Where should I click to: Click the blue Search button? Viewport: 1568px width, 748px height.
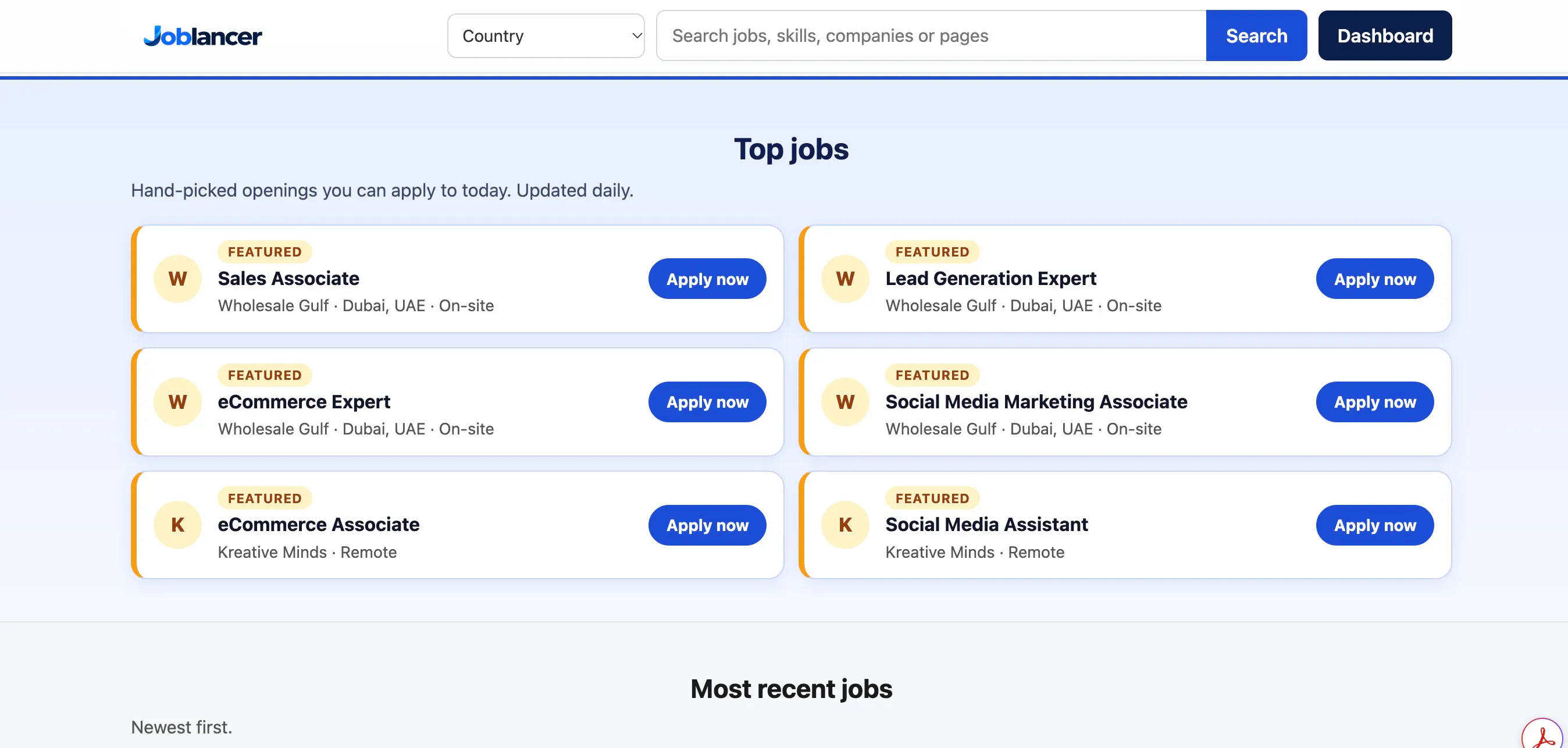coord(1256,36)
